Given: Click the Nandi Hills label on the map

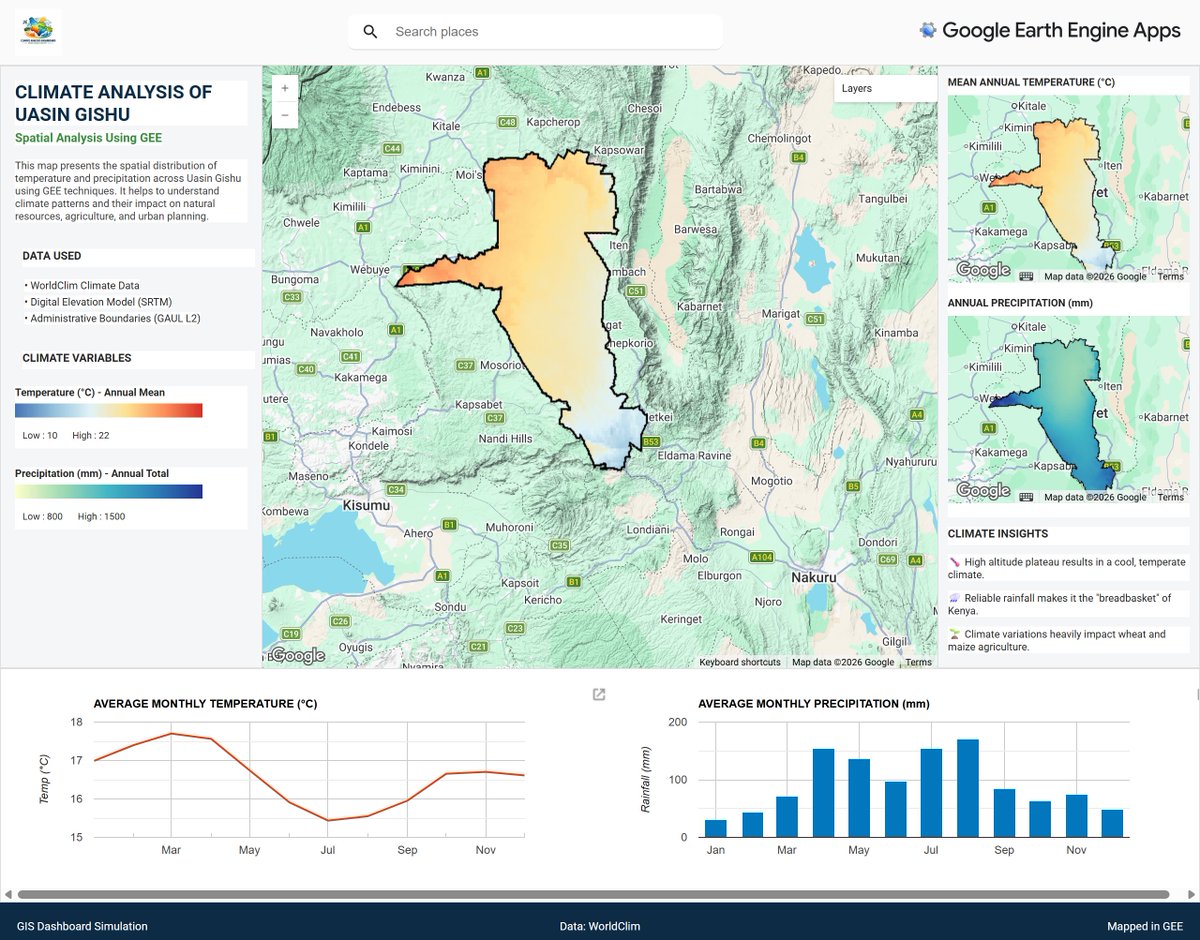Looking at the screenshot, I should pos(507,438).
